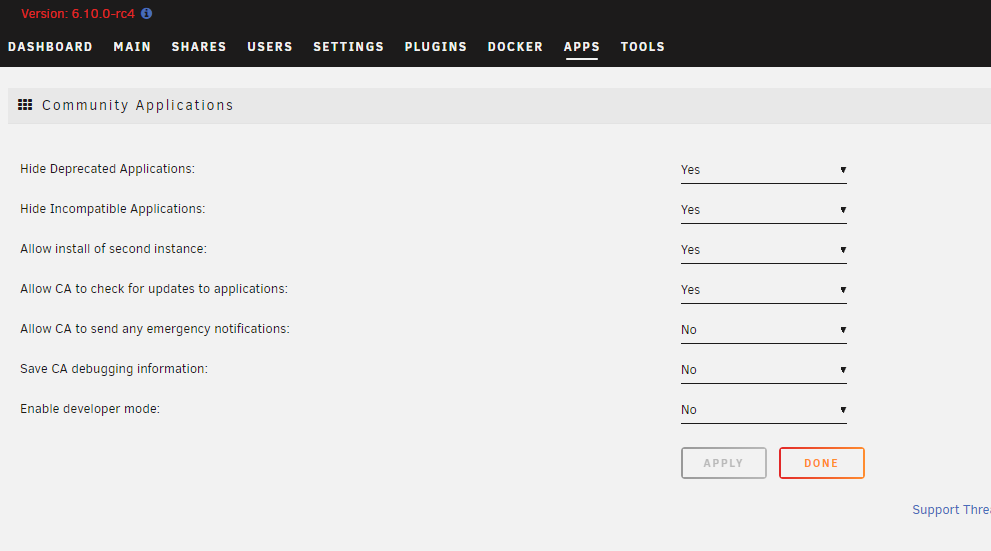Click the Version 6.10.0-rc4 text
Image resolution: width=991 pixels, height=551 pixels.
click(x=78, y=14)
